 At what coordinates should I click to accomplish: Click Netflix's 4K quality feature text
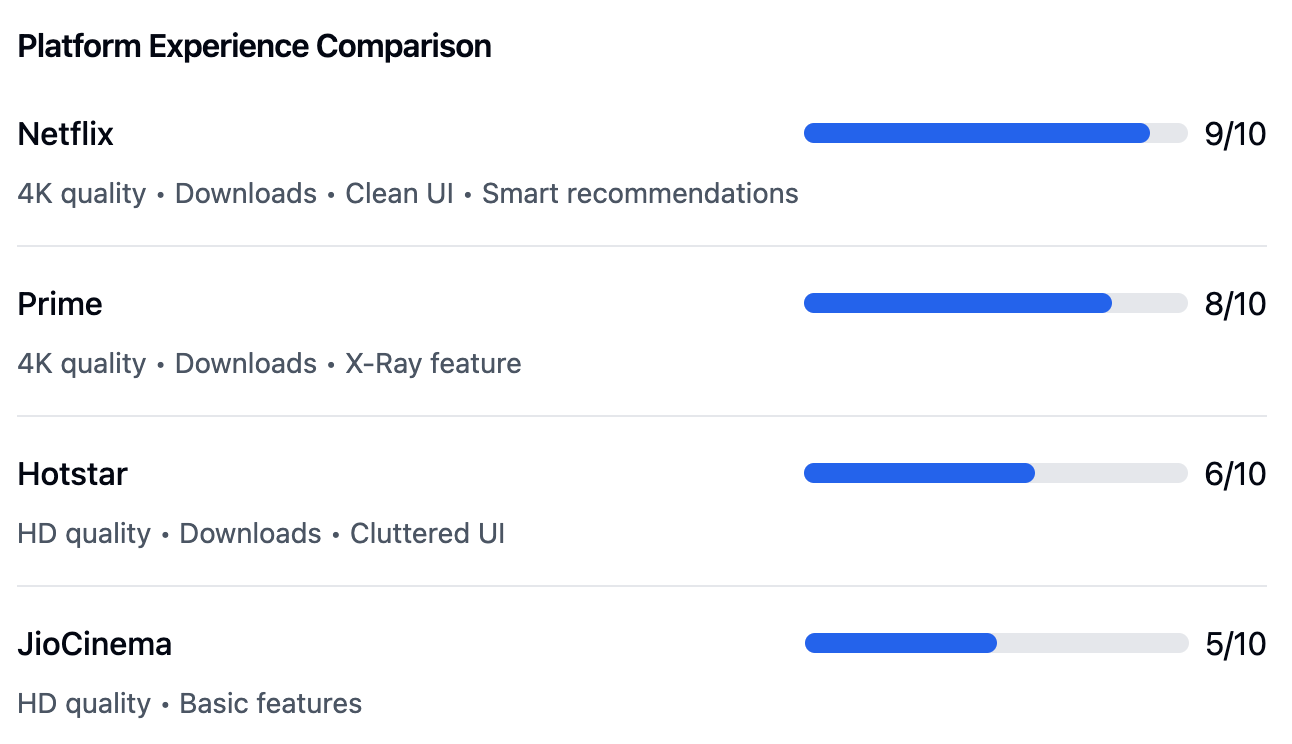[x=82, y=193]
